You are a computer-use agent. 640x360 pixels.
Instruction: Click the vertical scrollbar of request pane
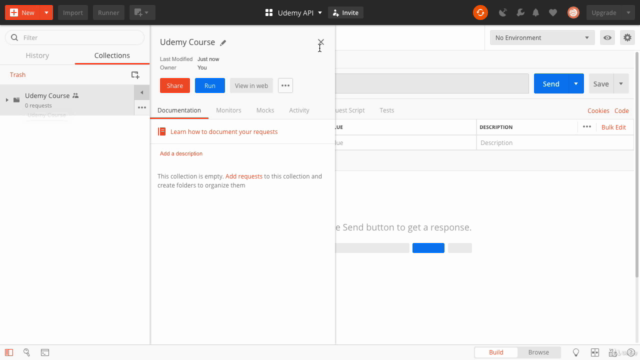click(x=636, y=165)
